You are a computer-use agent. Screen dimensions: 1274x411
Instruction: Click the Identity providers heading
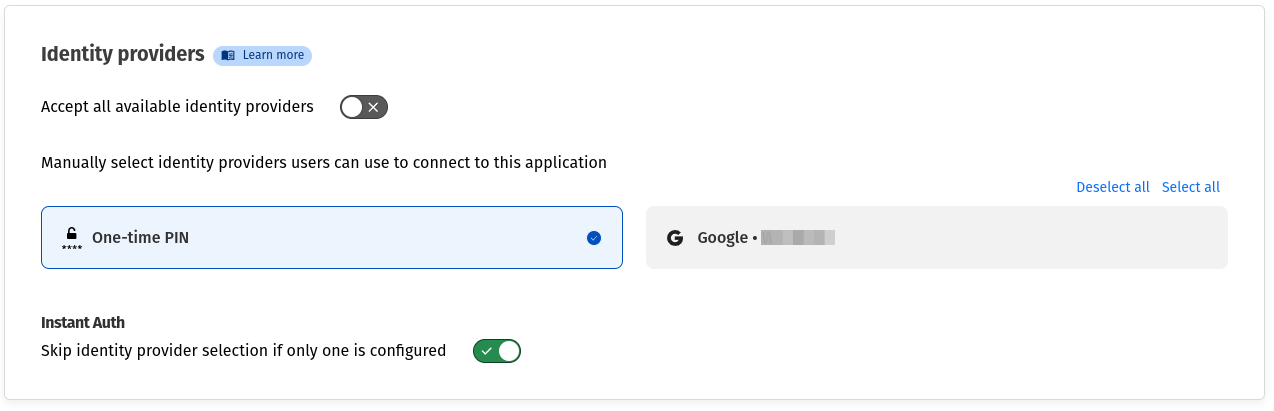coord(122,54)
